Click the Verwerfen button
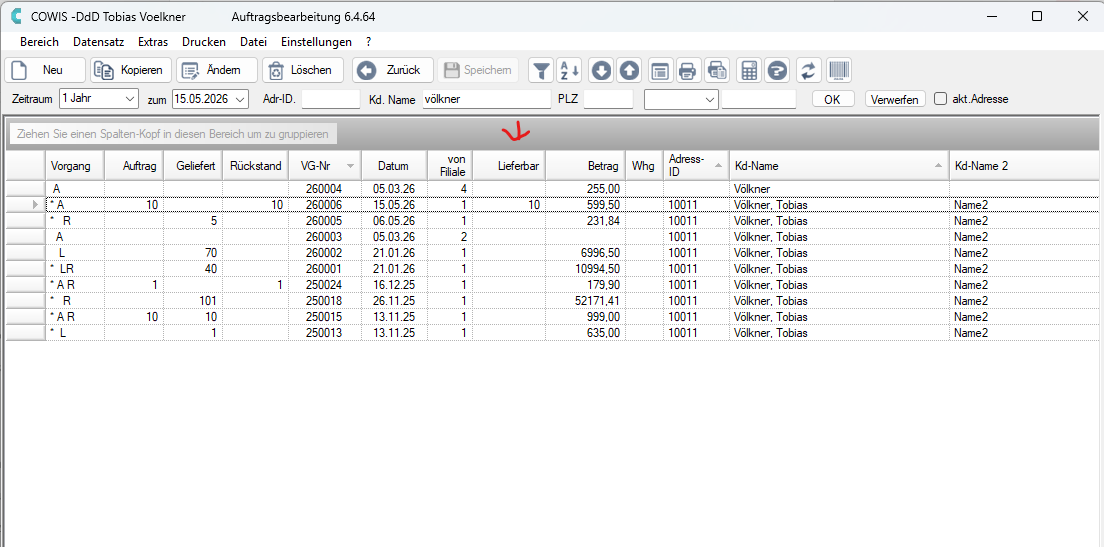This screenshot has height=547, width=1104. pos(895,99)
